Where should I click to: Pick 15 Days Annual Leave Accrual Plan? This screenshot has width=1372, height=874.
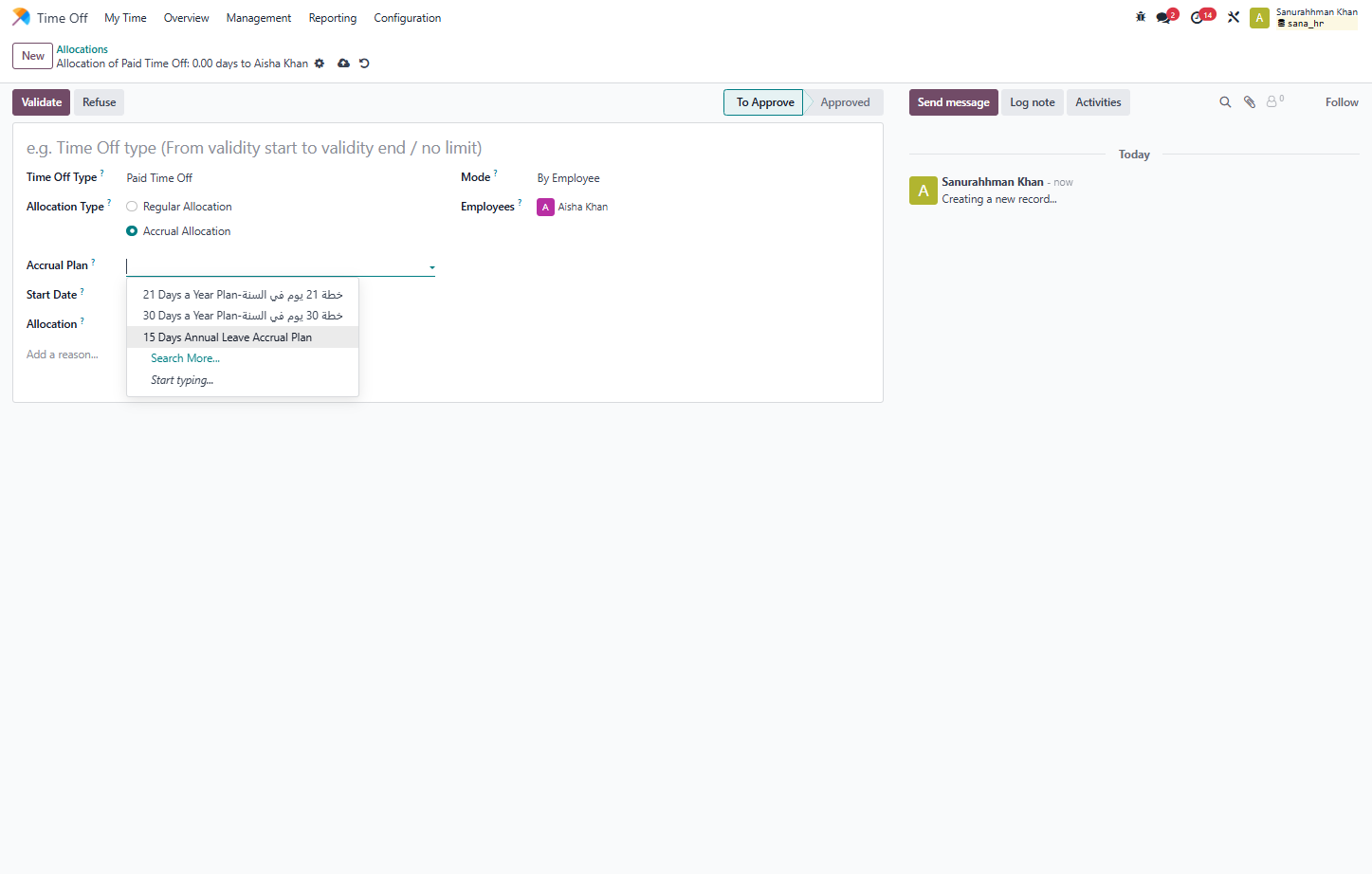243,337
